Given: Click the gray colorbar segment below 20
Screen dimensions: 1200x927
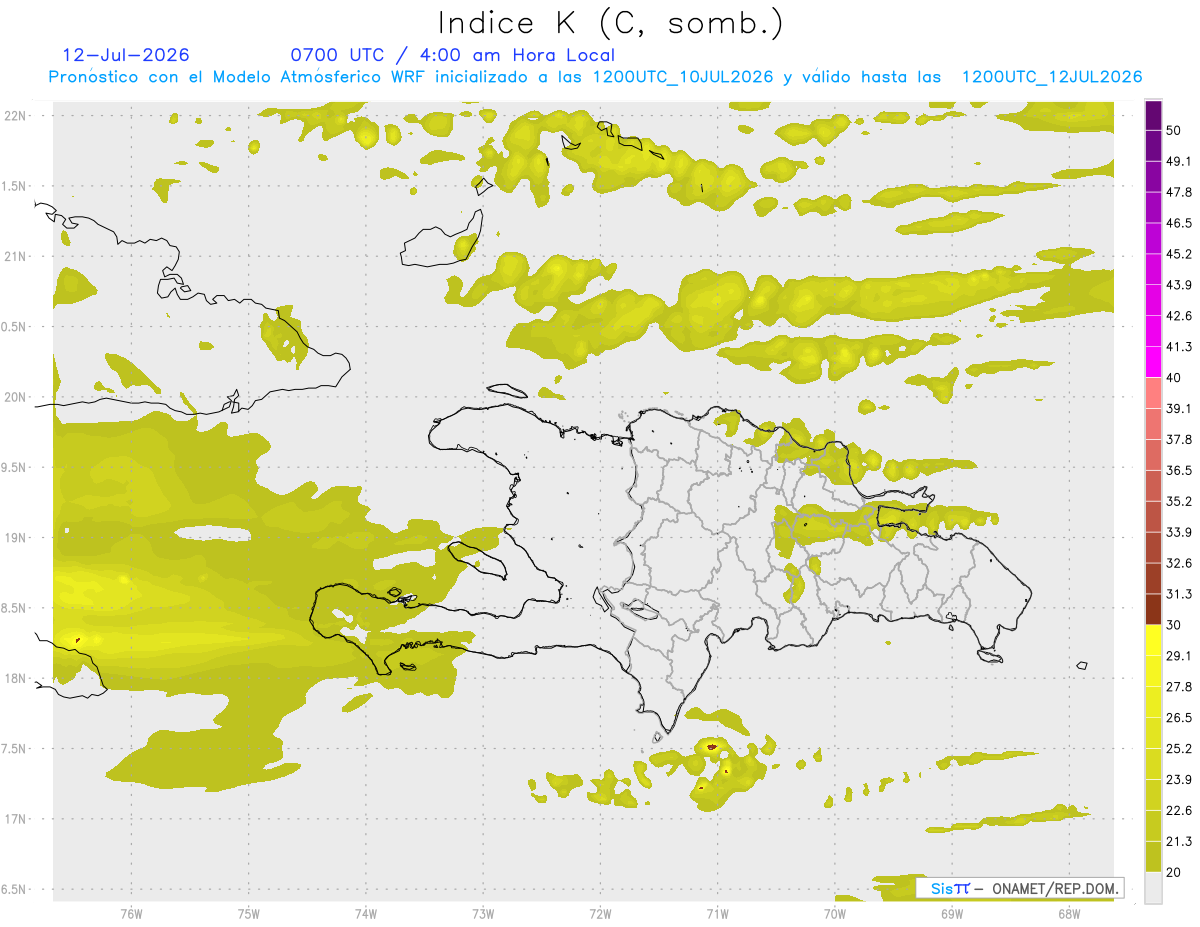Looking at the screenshot, I should click(x=1153, y=887).
